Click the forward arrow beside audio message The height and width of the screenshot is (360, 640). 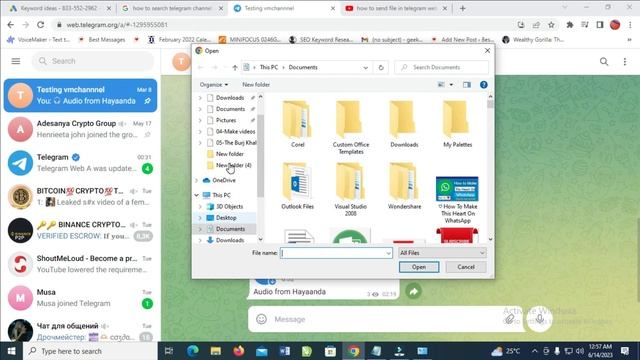click(x=413, y=291)
